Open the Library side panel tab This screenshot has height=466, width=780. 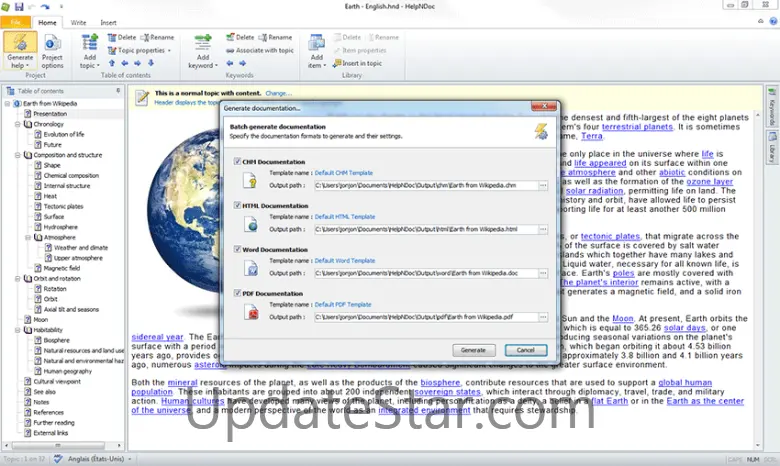pos(772,147)
